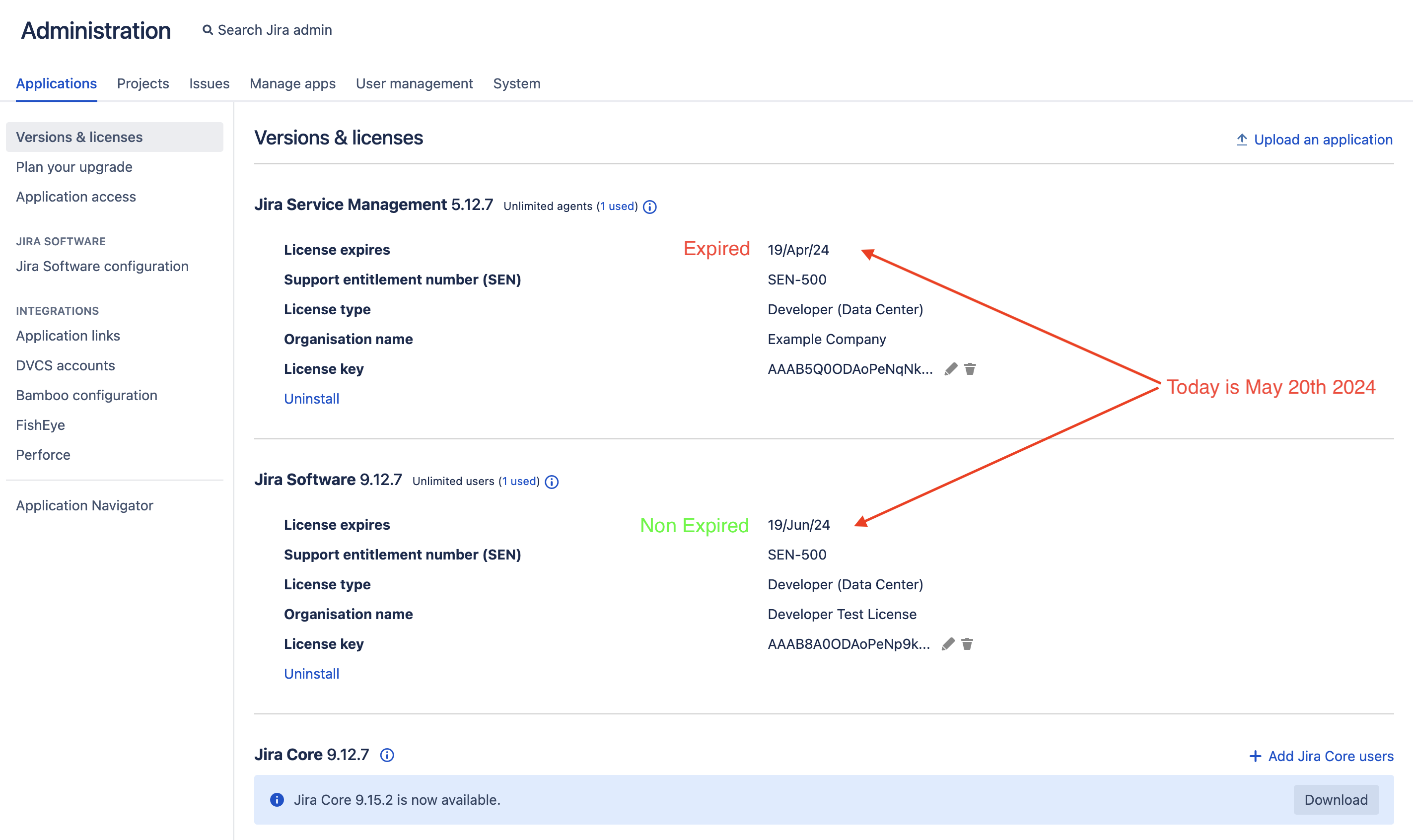Open Application access in sidebar
Screen dimensions: 1413x840
(x=76, y=197)
